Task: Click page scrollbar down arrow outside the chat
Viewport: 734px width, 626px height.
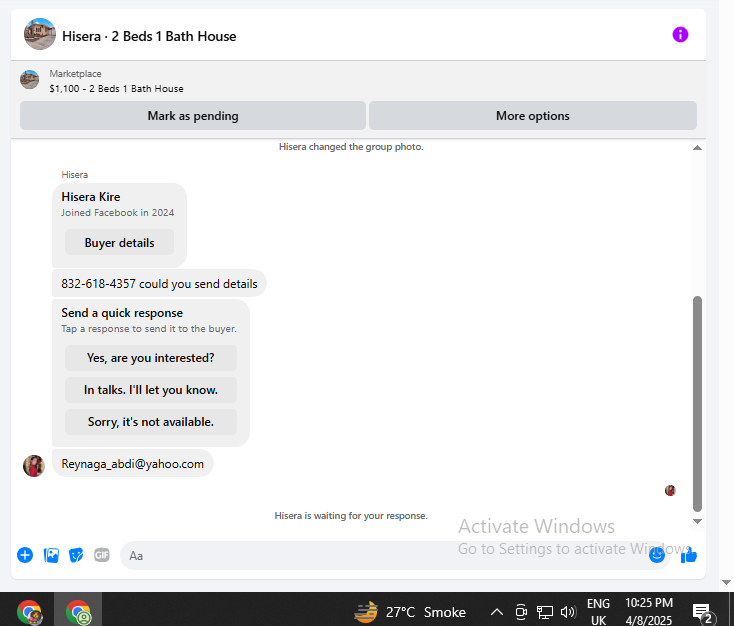Action: click(726, 582)
